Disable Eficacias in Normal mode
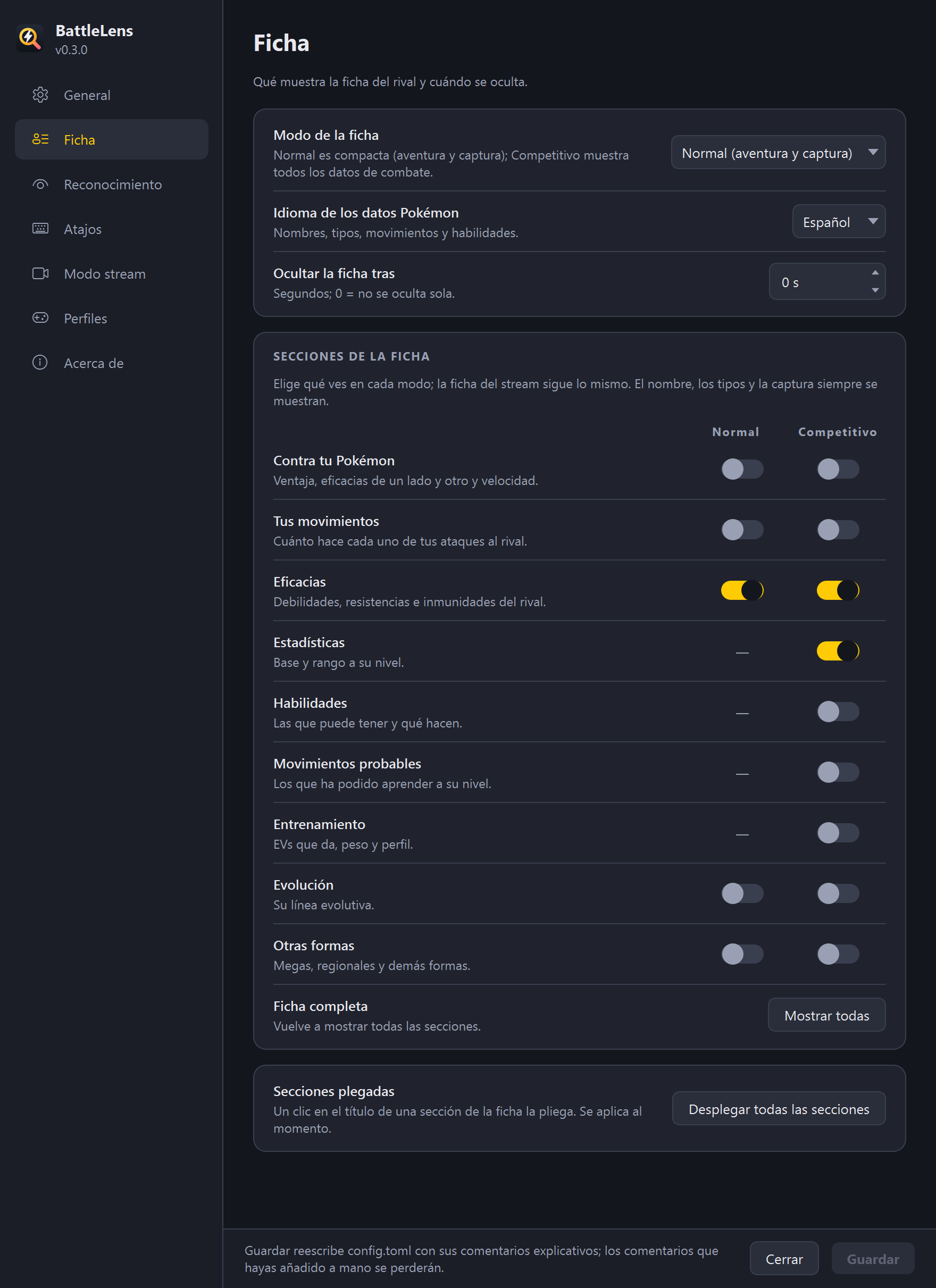 pyautogui.click(x=742, y=590)
